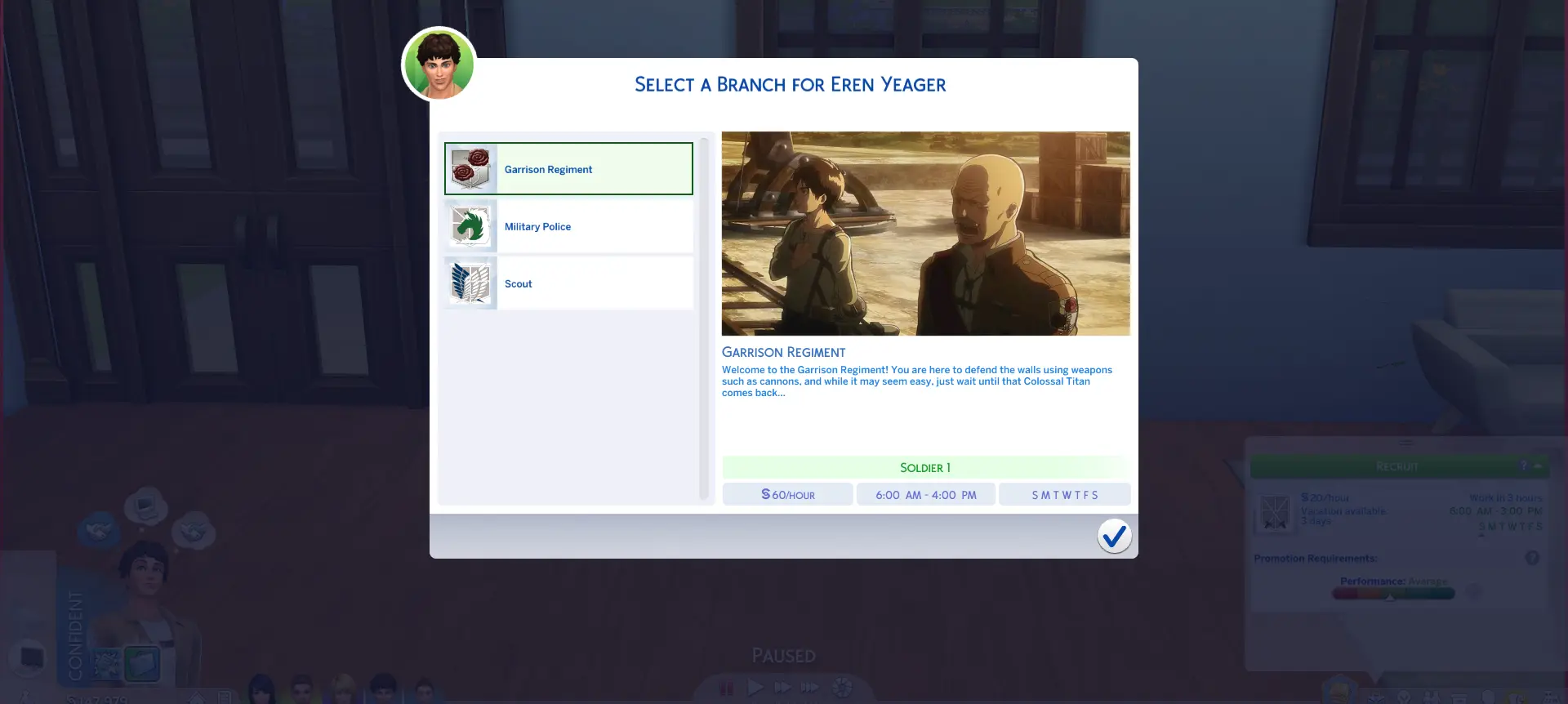Image resolution: width=1568 pixels, height=704 pixels.
Task: Click the Promotion Requirements label
Action: [x=1316, y=559]
